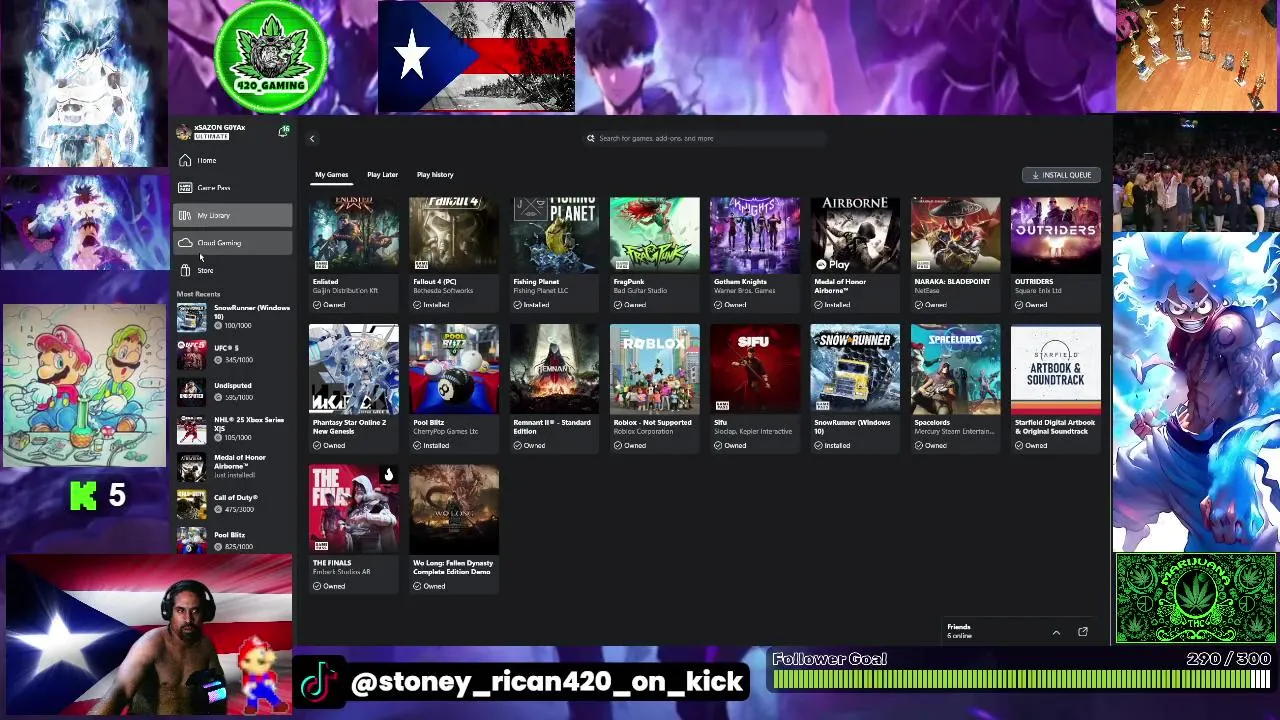Click the Installed status under Fallout 4
This screenshot has height=720, width=1280.
(431, 305)
